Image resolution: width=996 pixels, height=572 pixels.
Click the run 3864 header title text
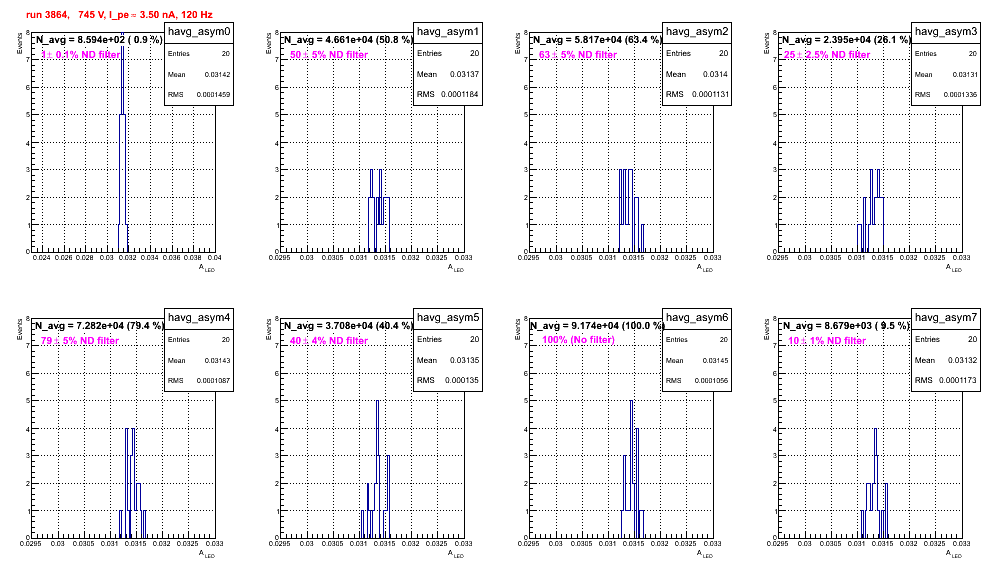(119, 15)
